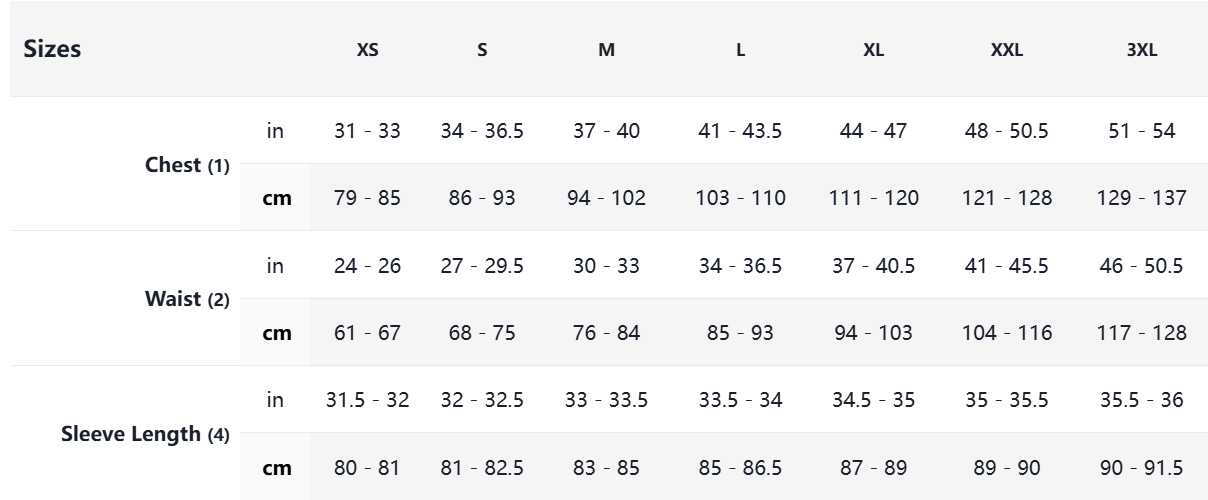Select chest inches value 44 - 47
This screenshot has height=500, width=1208.
873,131
